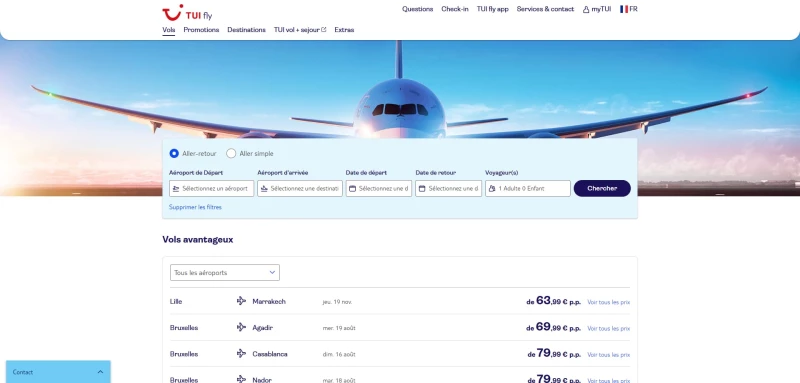Click the Contact chat label
Viewport: 800px width, 383px height.
(x=23, y=372)
